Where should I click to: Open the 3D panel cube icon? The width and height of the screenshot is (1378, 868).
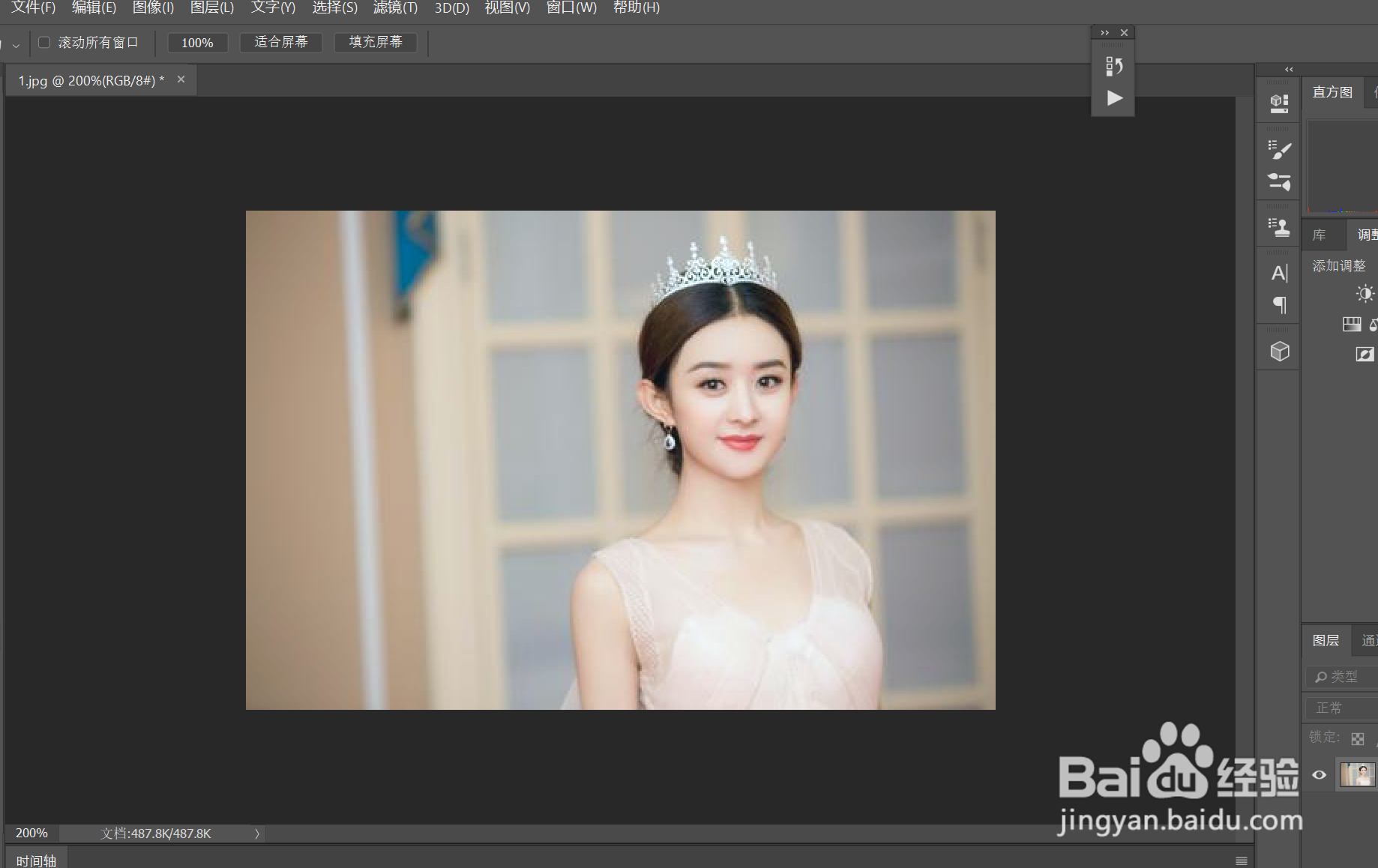click(x=1278, y=351)
